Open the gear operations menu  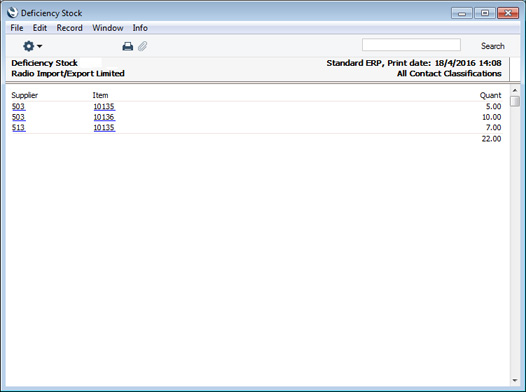[x=32, y=46]
